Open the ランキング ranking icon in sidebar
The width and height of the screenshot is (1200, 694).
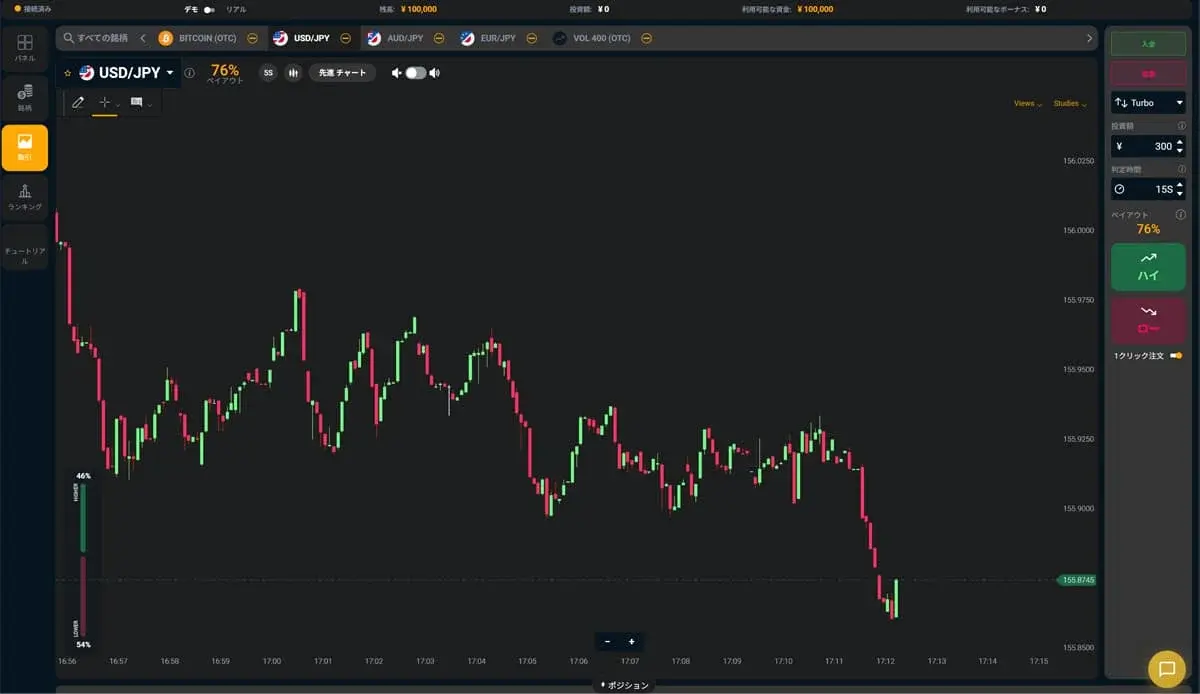25,196
